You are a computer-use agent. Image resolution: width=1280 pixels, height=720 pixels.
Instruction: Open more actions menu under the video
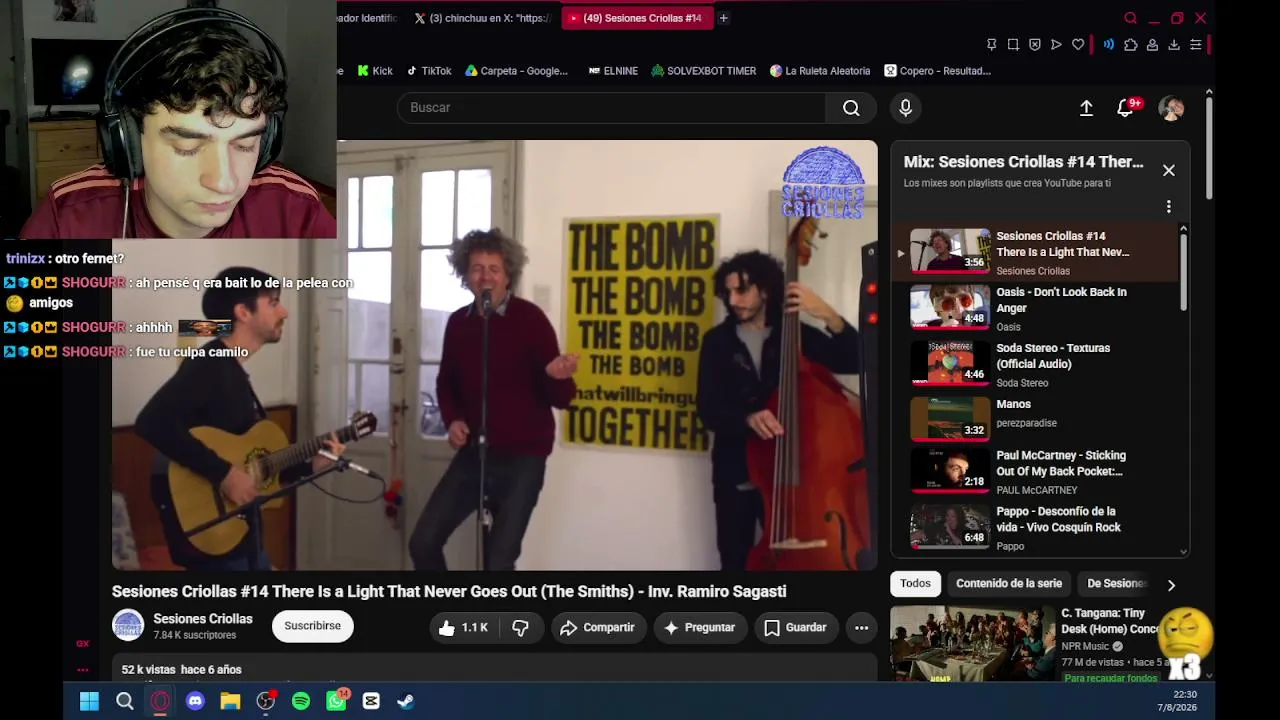861,627
